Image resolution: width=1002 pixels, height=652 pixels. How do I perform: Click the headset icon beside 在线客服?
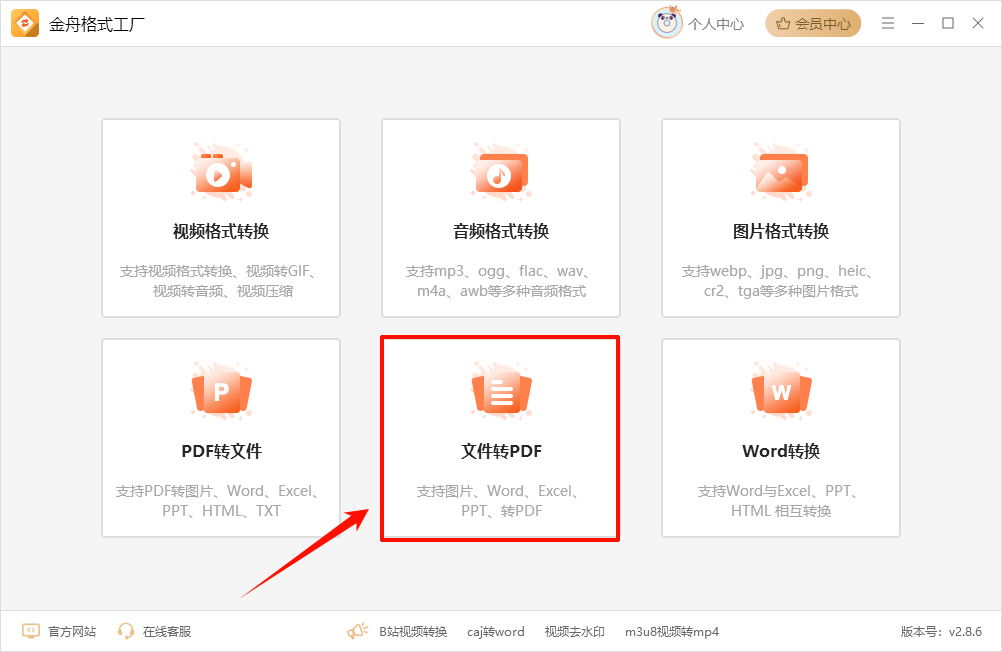click(x=124, y=631)
